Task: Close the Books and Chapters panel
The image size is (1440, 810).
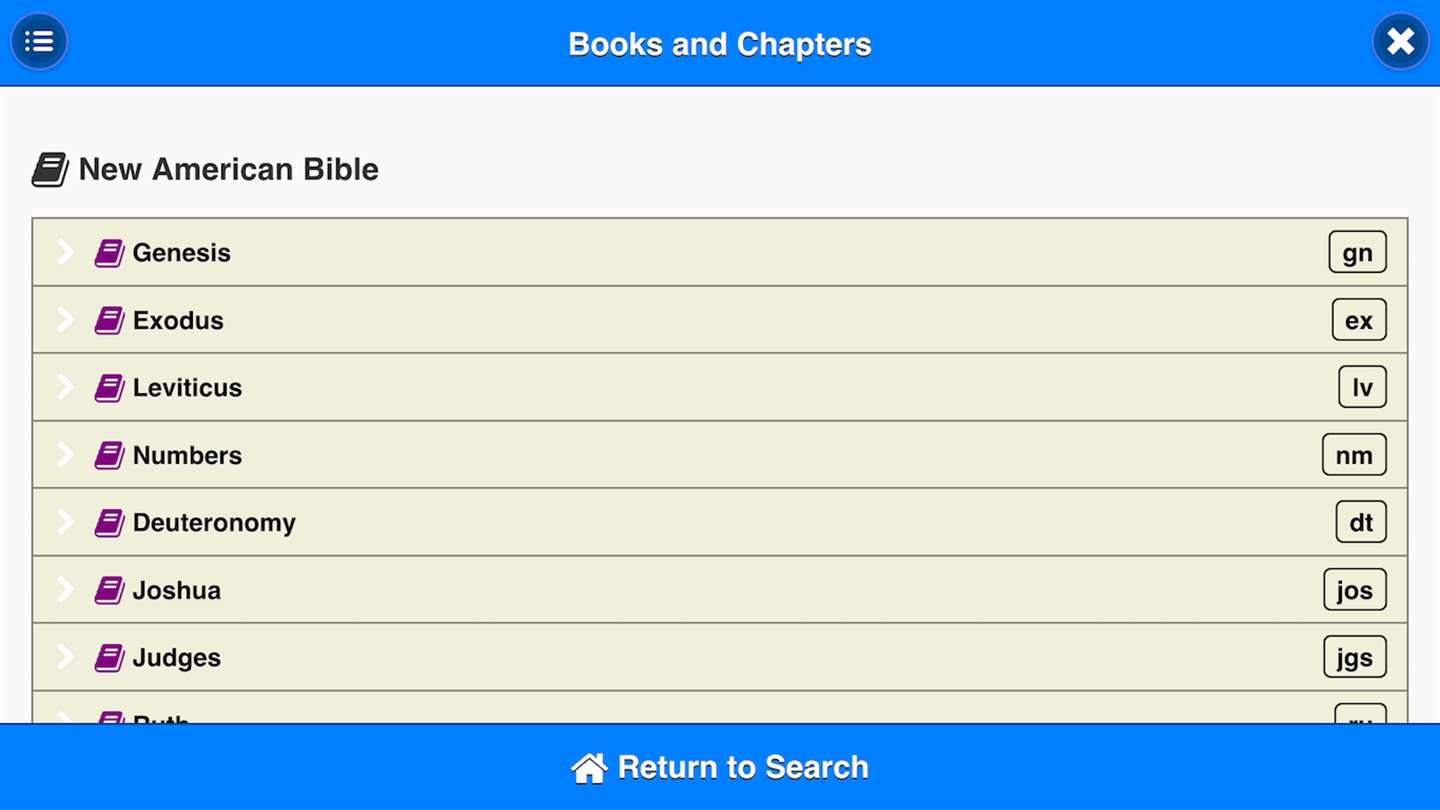Action: (1400, 42)
